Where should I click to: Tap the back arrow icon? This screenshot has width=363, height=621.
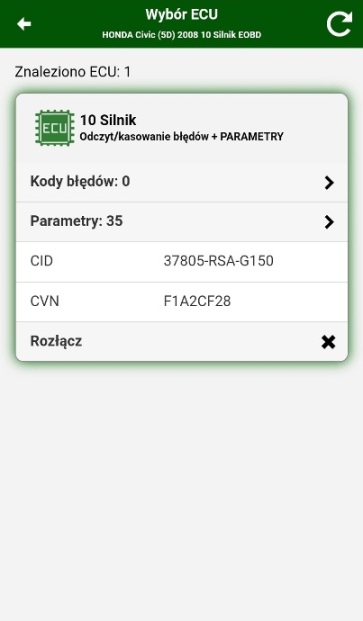click(24, 24)
